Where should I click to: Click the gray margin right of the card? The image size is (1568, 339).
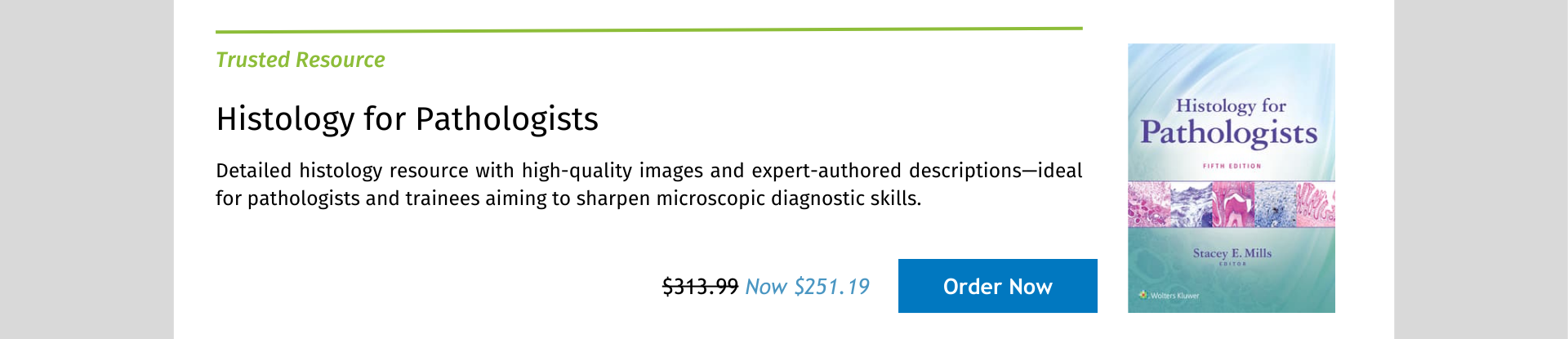tap(1481, 169)
